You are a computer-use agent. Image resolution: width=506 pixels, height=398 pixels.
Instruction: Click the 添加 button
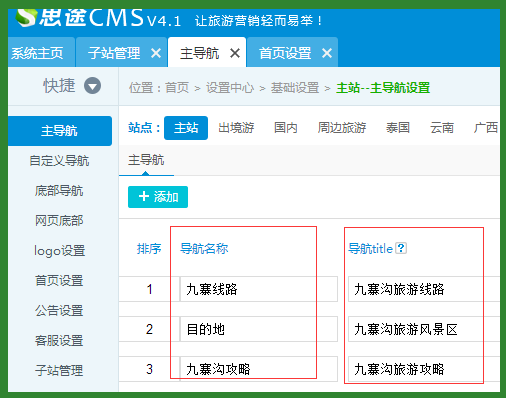coord(158,197)
